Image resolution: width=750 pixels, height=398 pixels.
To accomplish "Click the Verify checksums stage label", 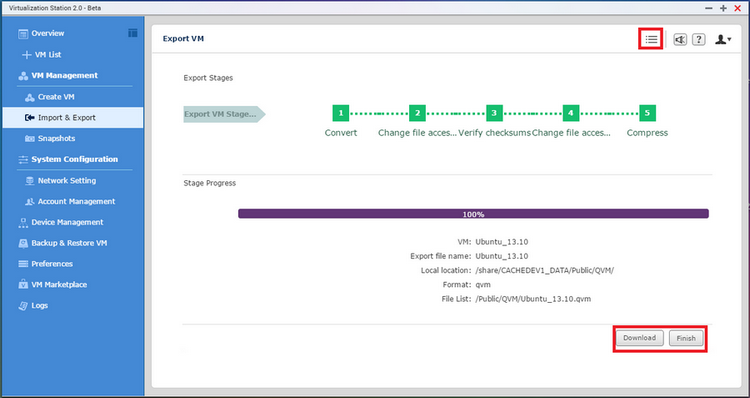I will [495, 133].
